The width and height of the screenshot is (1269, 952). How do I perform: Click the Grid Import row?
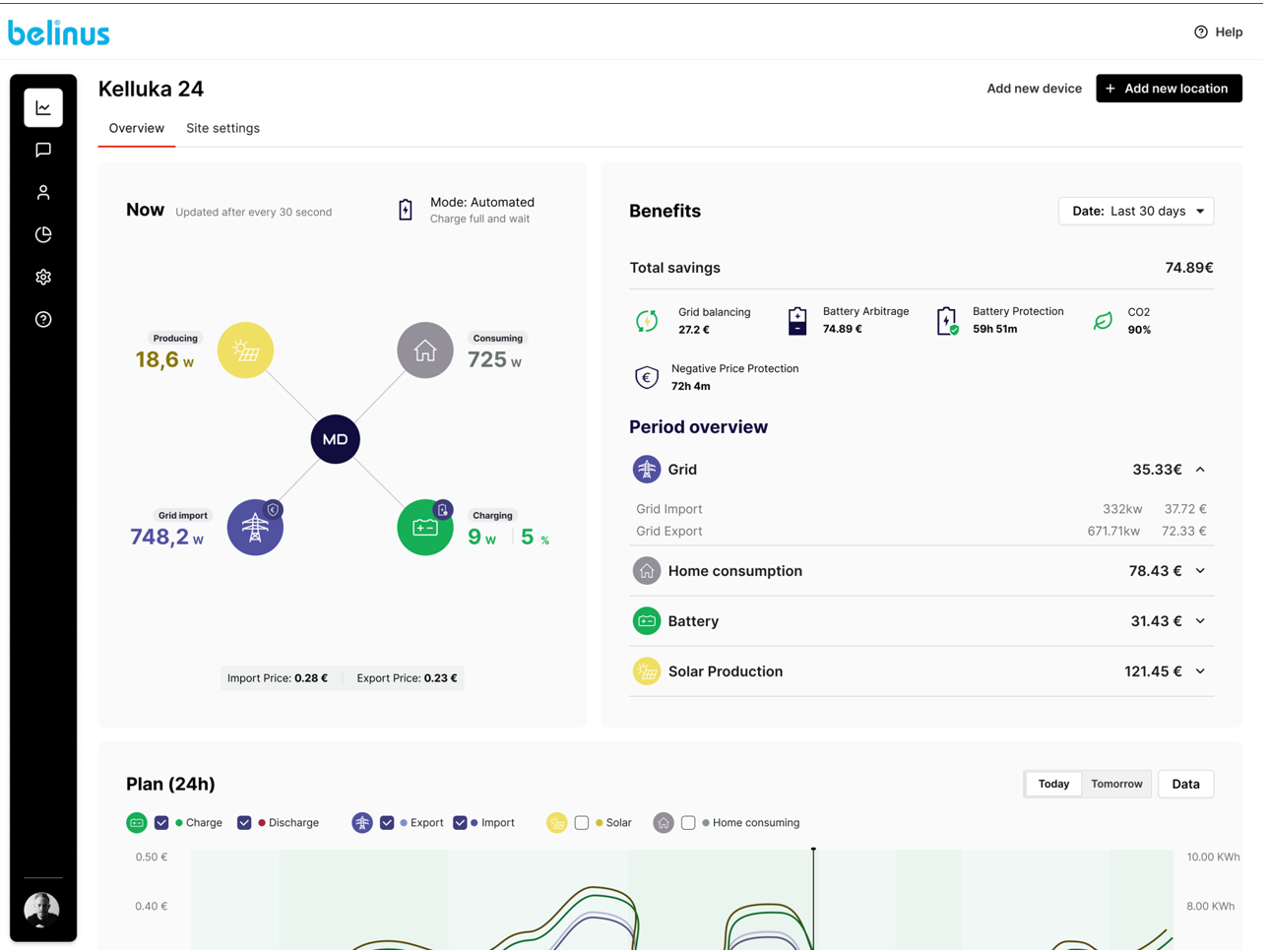921,509
